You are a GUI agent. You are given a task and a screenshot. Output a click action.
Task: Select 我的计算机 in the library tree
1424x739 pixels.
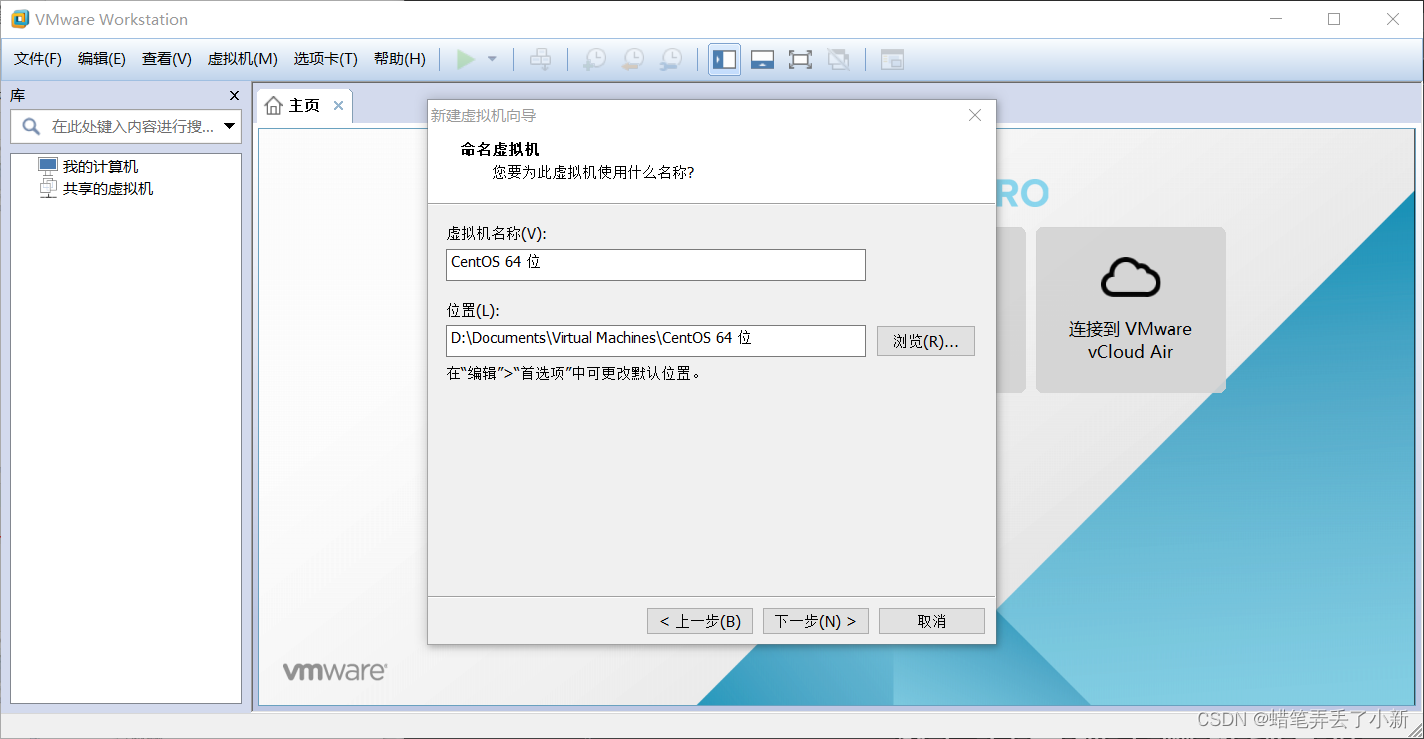tap(100, 167)
